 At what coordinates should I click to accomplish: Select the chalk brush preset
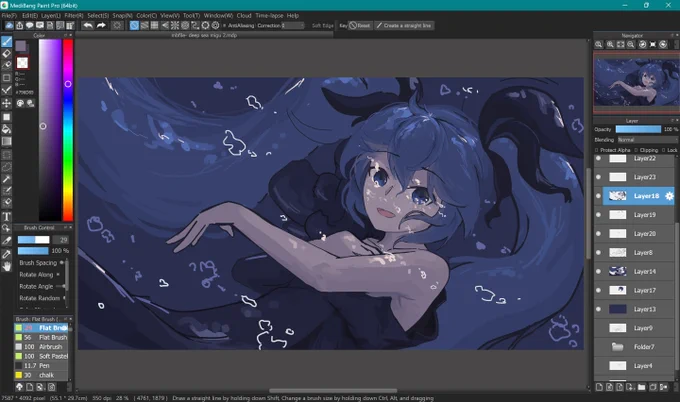(41, 375)
